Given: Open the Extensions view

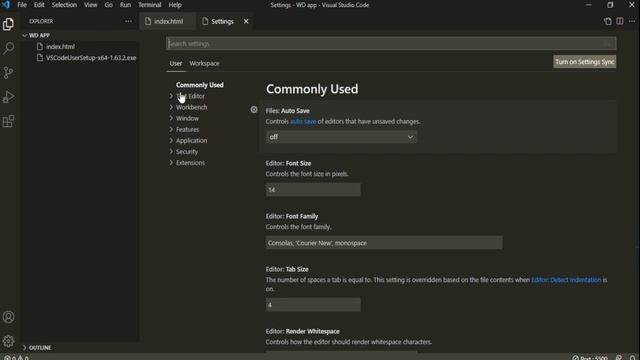Looking at the screenshot, I should click(9, 121).
